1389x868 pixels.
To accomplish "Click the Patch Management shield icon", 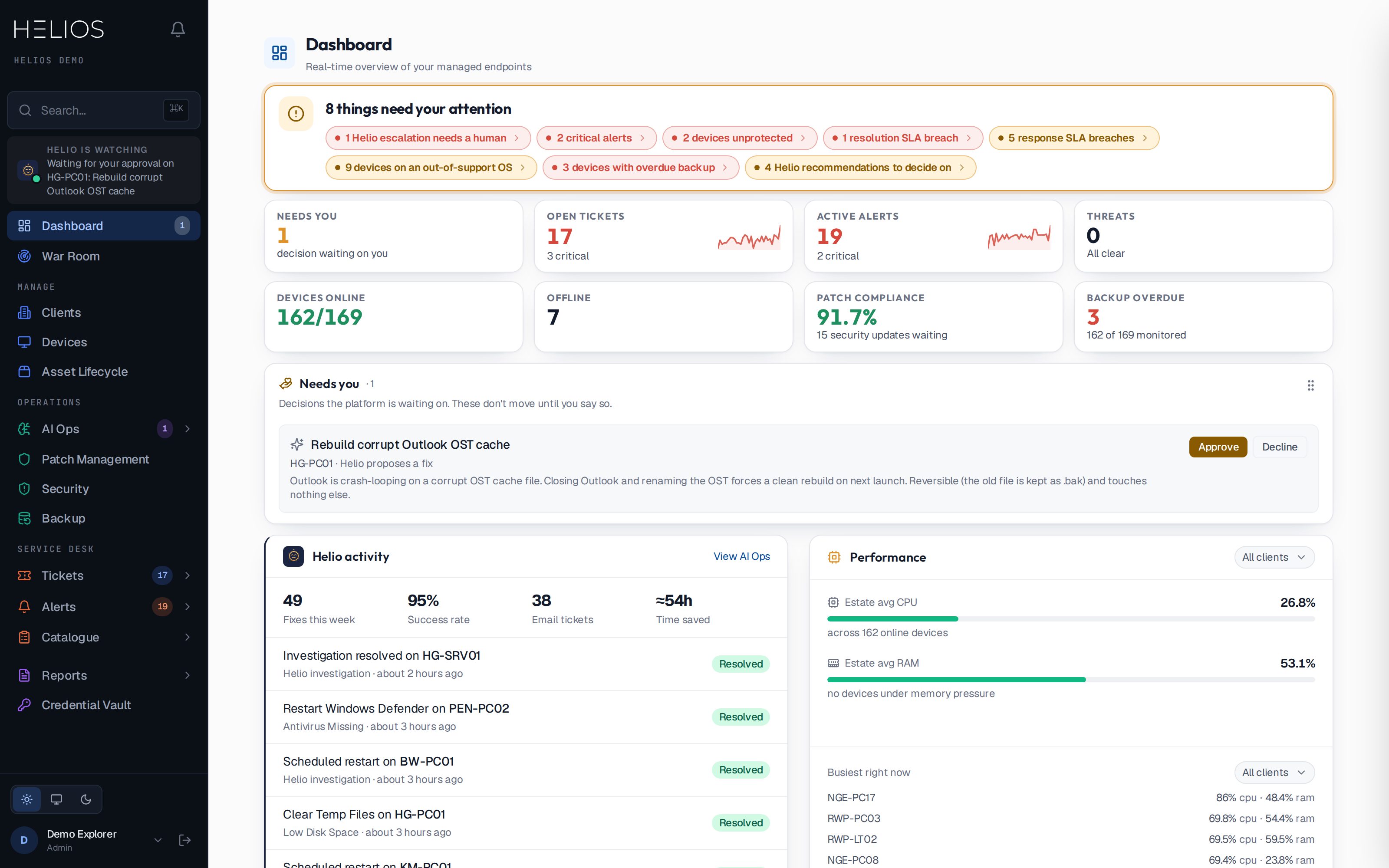I will pyautogui.click(x=24, y=459).
